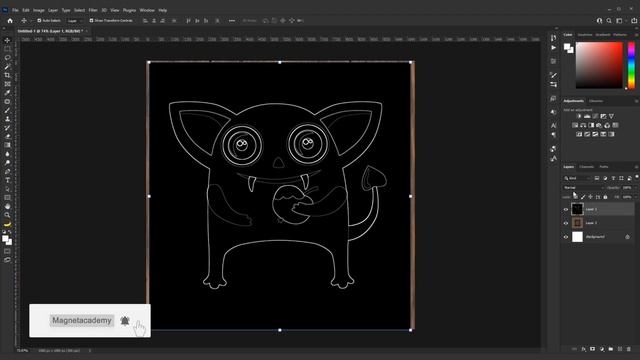
Task: Switch to the Swatches tab
Action: tap(584, 35)
